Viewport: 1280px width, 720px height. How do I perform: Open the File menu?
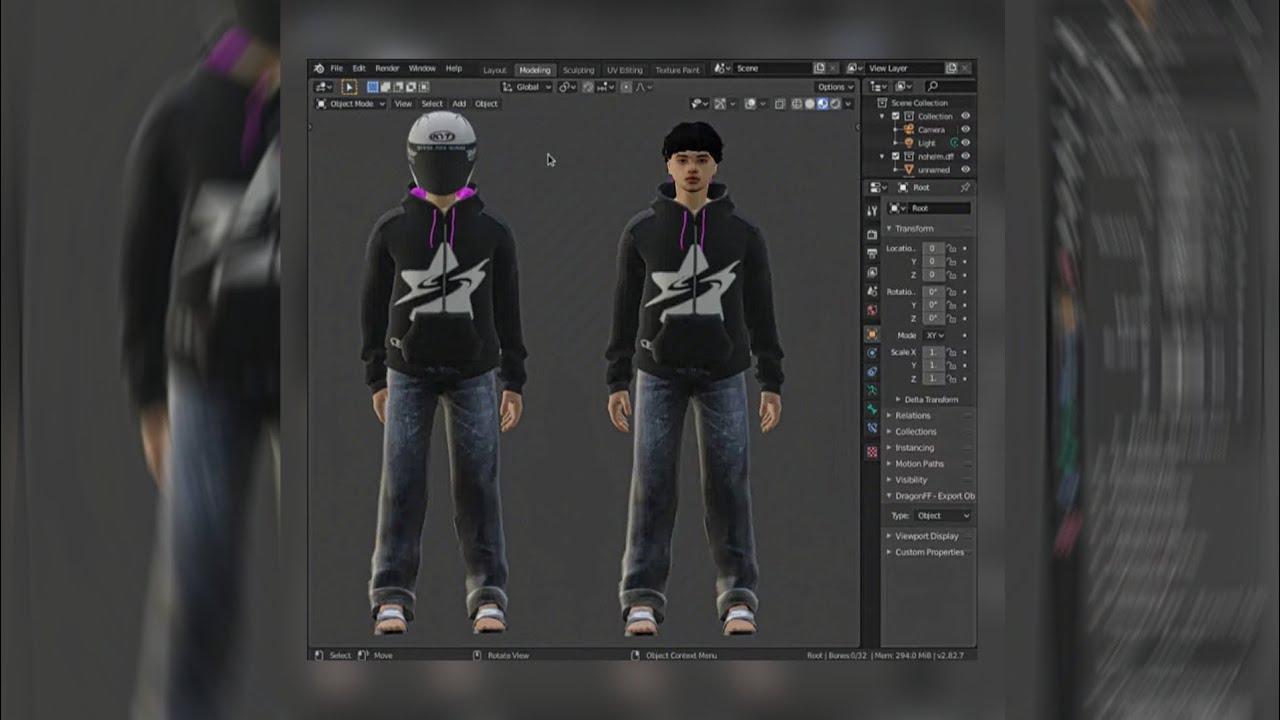pyautogui.click(x=336, y=69)
